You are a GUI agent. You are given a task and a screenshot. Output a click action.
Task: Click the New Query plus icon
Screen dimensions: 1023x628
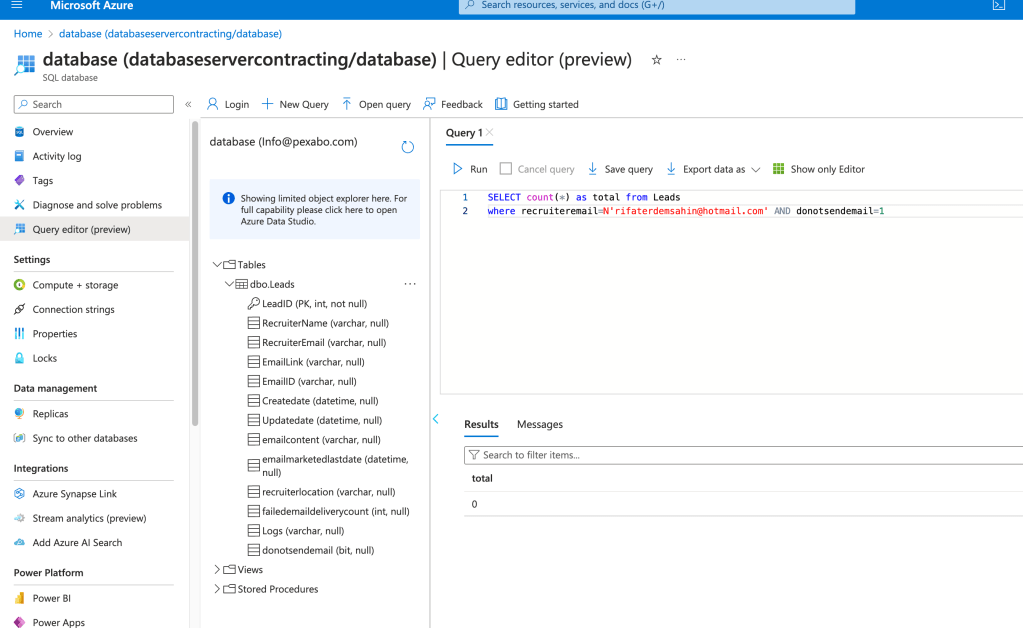[267, 104]
